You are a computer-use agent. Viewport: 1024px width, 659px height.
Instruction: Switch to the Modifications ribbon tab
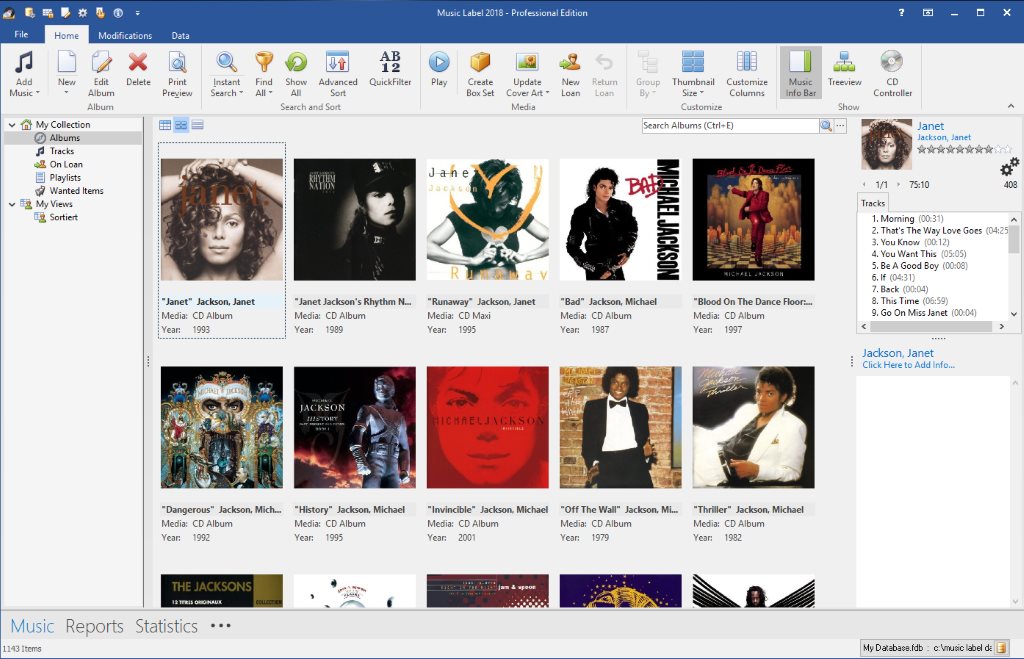pos(125,36)
